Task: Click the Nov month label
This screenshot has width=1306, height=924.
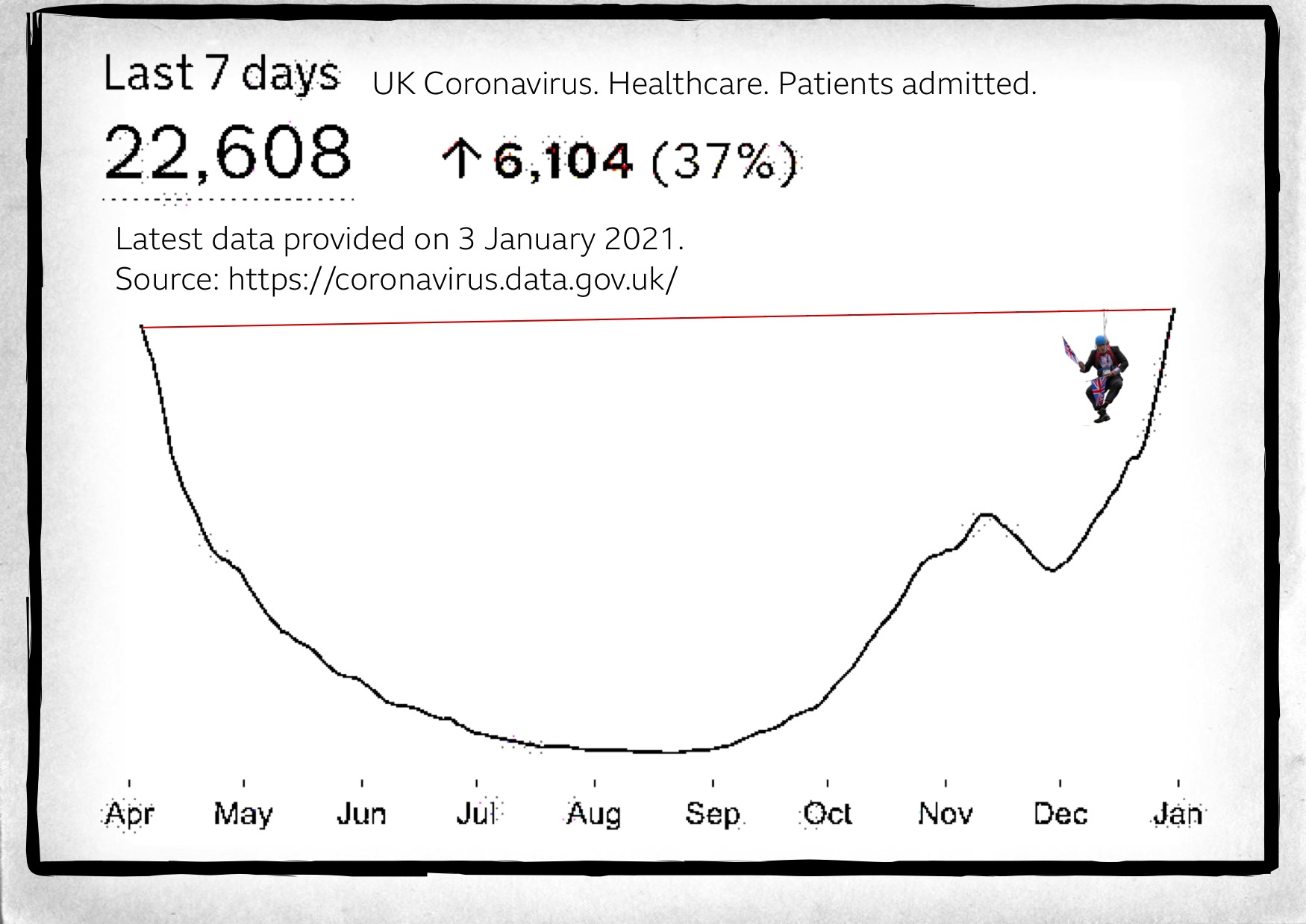Action: (946, 813)
